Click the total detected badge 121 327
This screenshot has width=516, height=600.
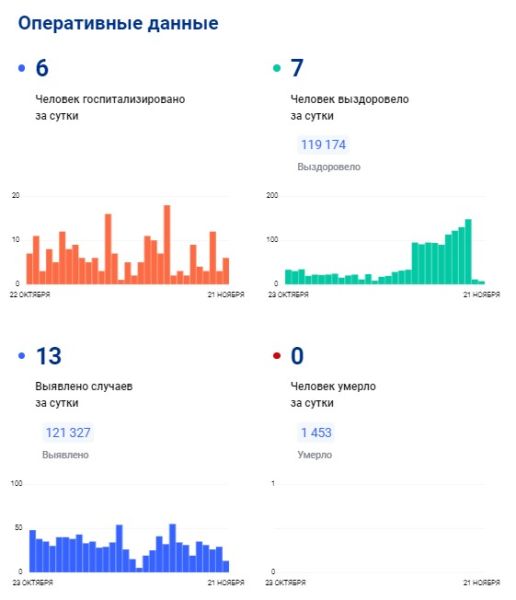pyautogui.click(x=68, y=433)
